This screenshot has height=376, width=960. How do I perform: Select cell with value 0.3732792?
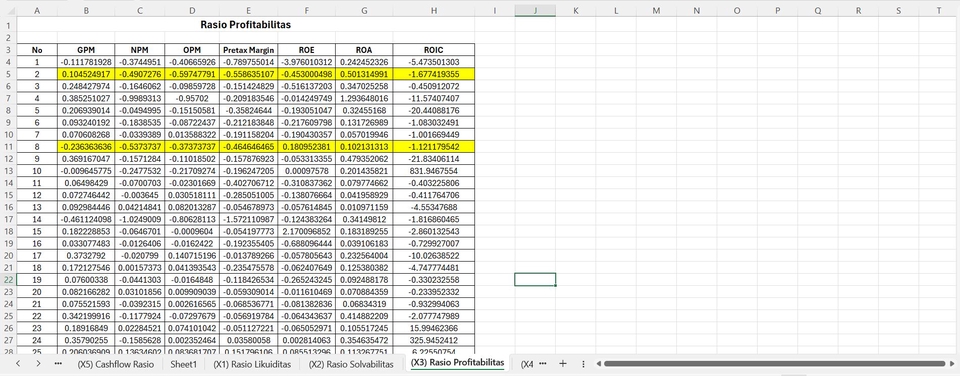pos(86,255)
